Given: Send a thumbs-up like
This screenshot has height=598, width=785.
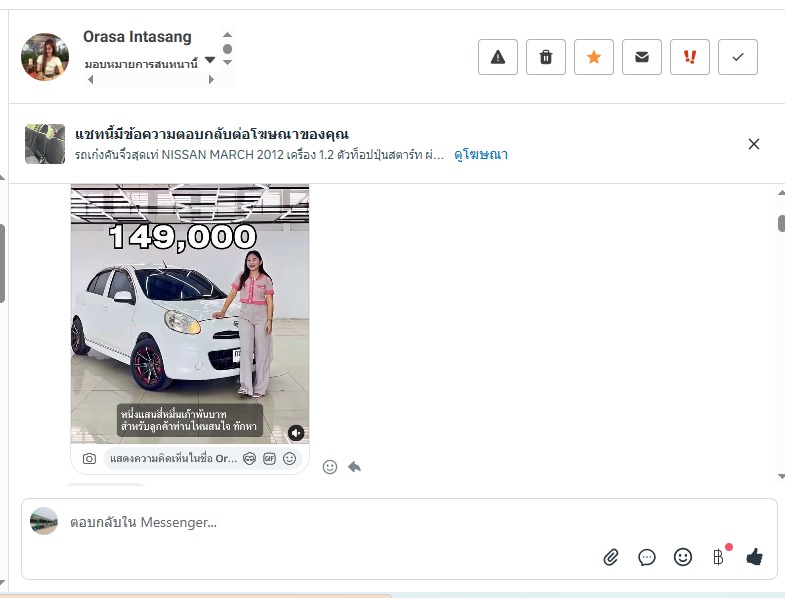Looking at the screenshot, I should 754,556.
